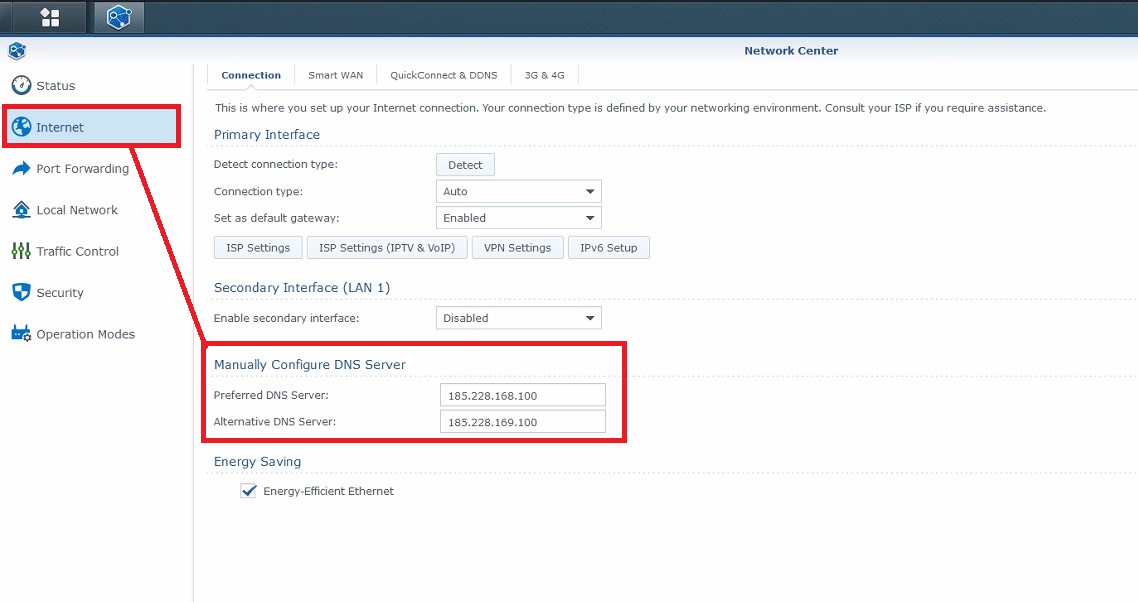Open the Local Network house icon

point(21,210)
